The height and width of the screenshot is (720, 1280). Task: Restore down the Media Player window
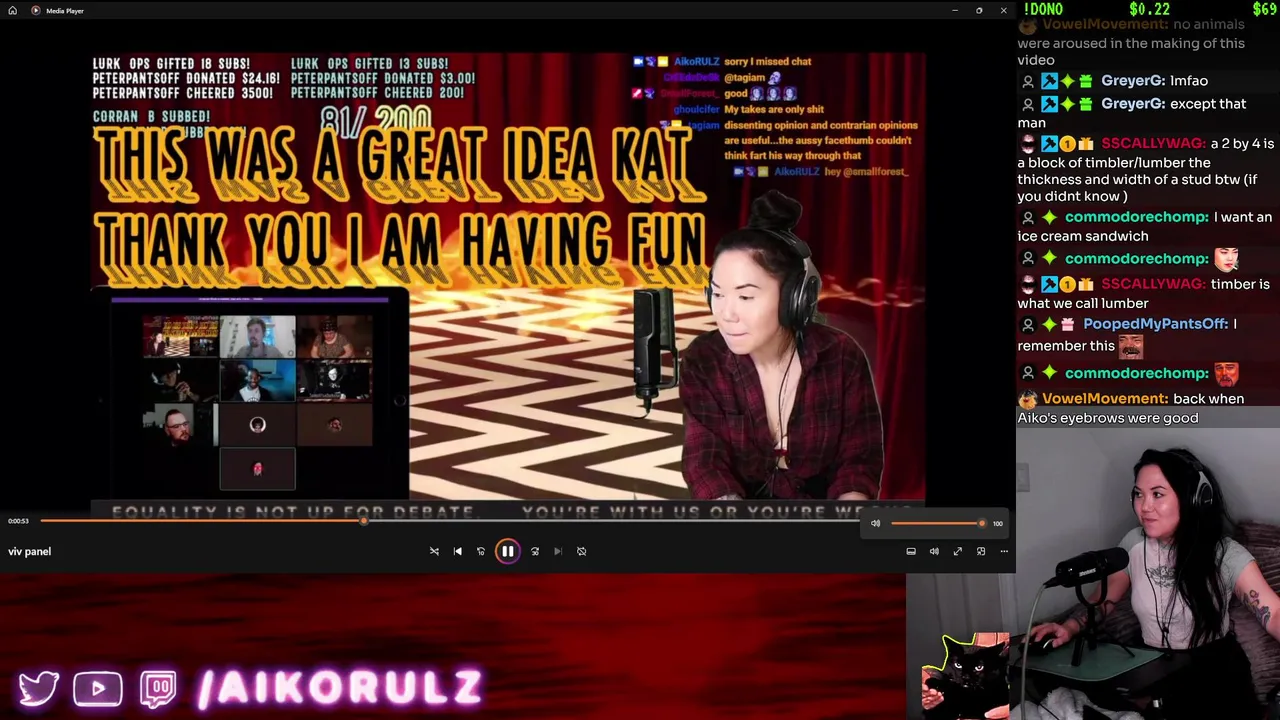979,10
